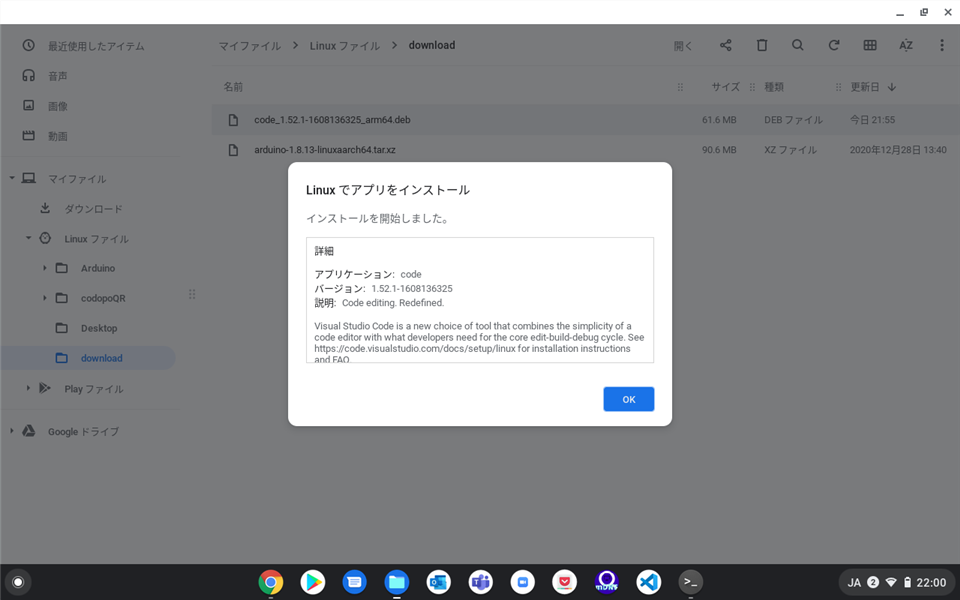Click Linux ファイル breadcrumb
The image size is (960, 600).
(345, 46)
